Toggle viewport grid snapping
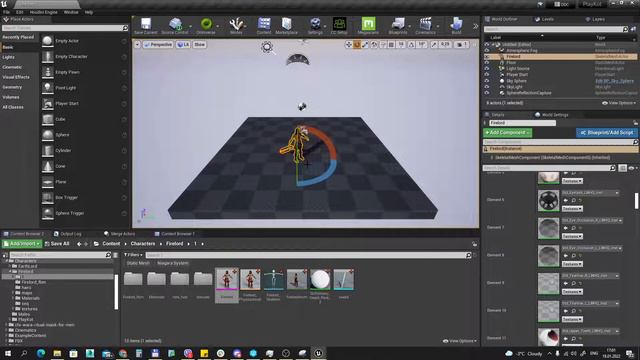This screenshot has width=640, height=360. [391, 44]
